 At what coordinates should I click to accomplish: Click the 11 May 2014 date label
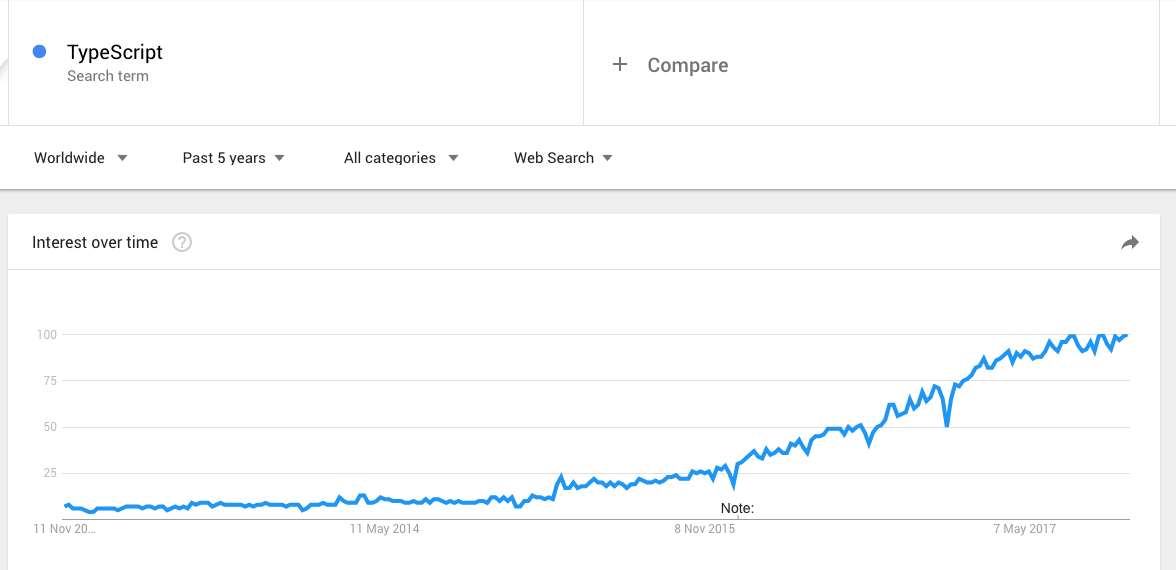385,529
